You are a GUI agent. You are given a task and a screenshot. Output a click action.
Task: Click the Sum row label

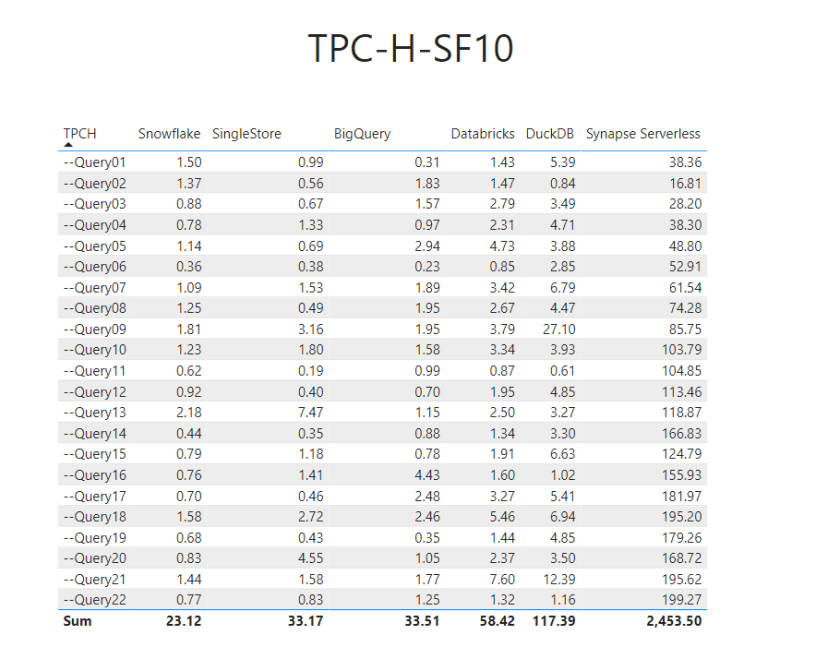[x=77, y=621]
